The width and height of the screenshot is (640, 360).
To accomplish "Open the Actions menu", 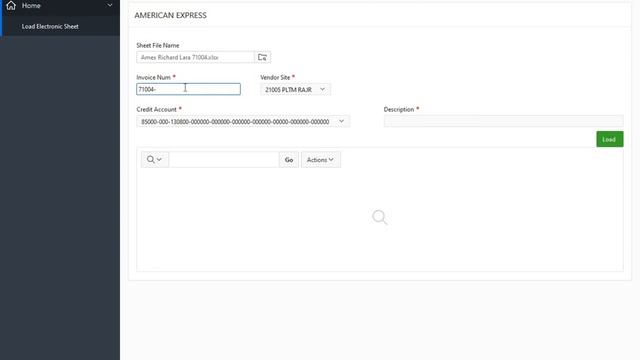I will click(x=320, y=160).
